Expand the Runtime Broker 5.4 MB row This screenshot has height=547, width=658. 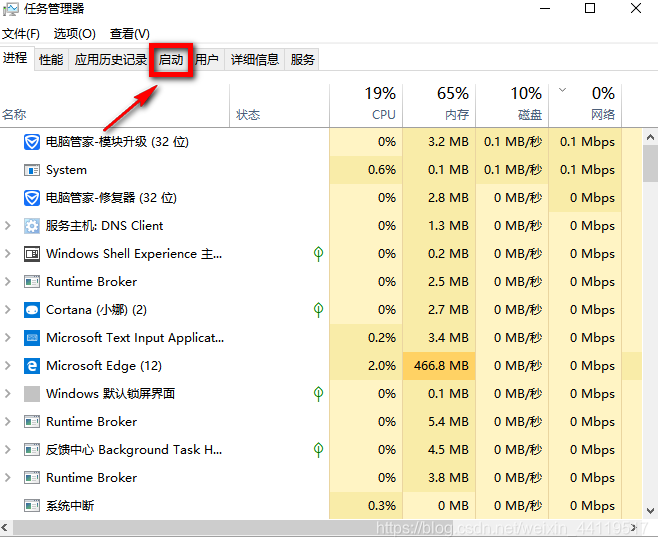(8, 421)
